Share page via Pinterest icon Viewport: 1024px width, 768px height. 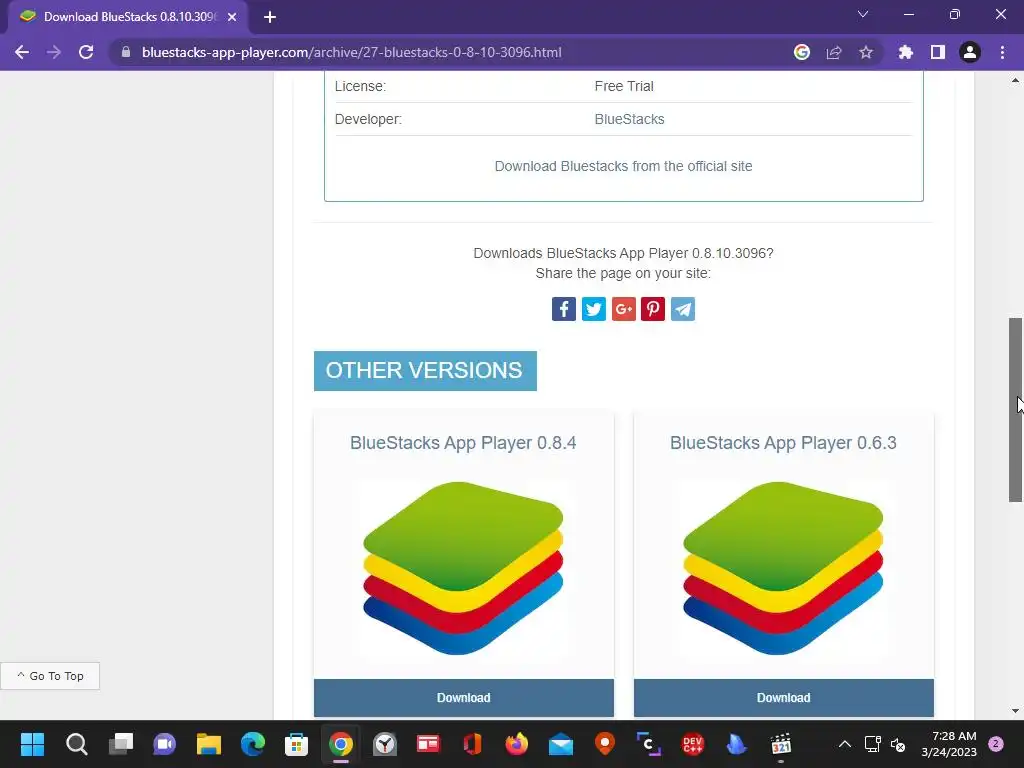tap(653, 309)
